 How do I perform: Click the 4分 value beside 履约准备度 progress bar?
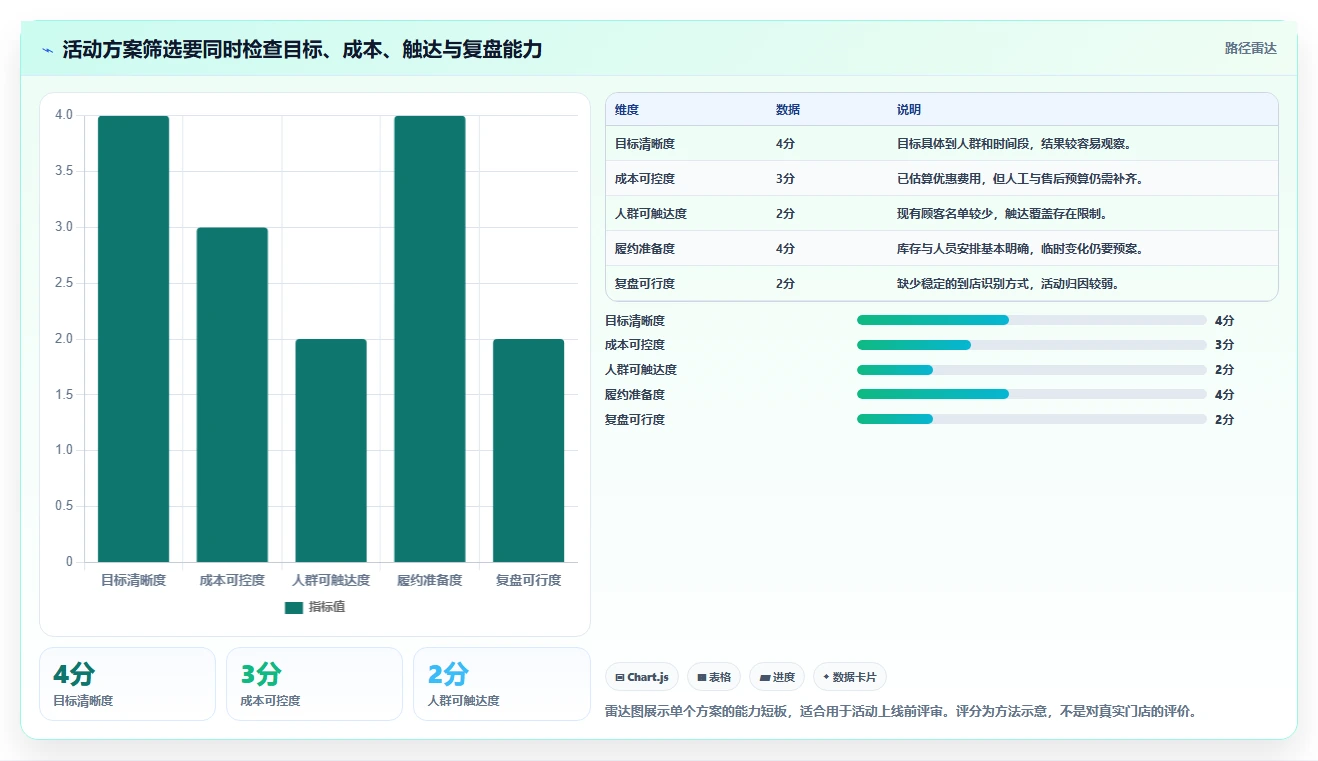pos(1224,394)
